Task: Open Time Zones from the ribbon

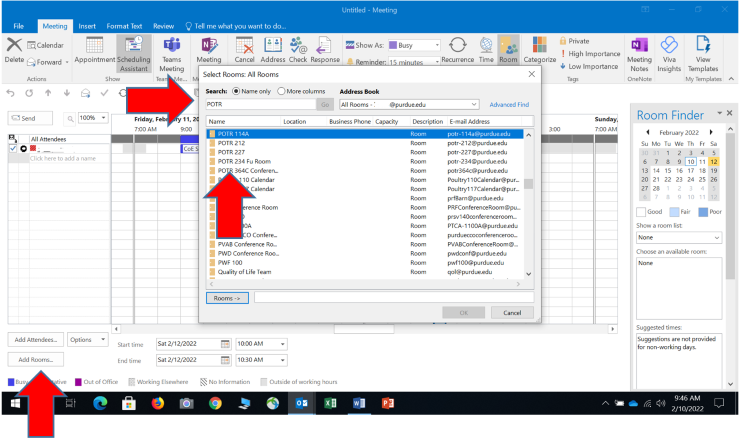Action: (x=486, y=50)
